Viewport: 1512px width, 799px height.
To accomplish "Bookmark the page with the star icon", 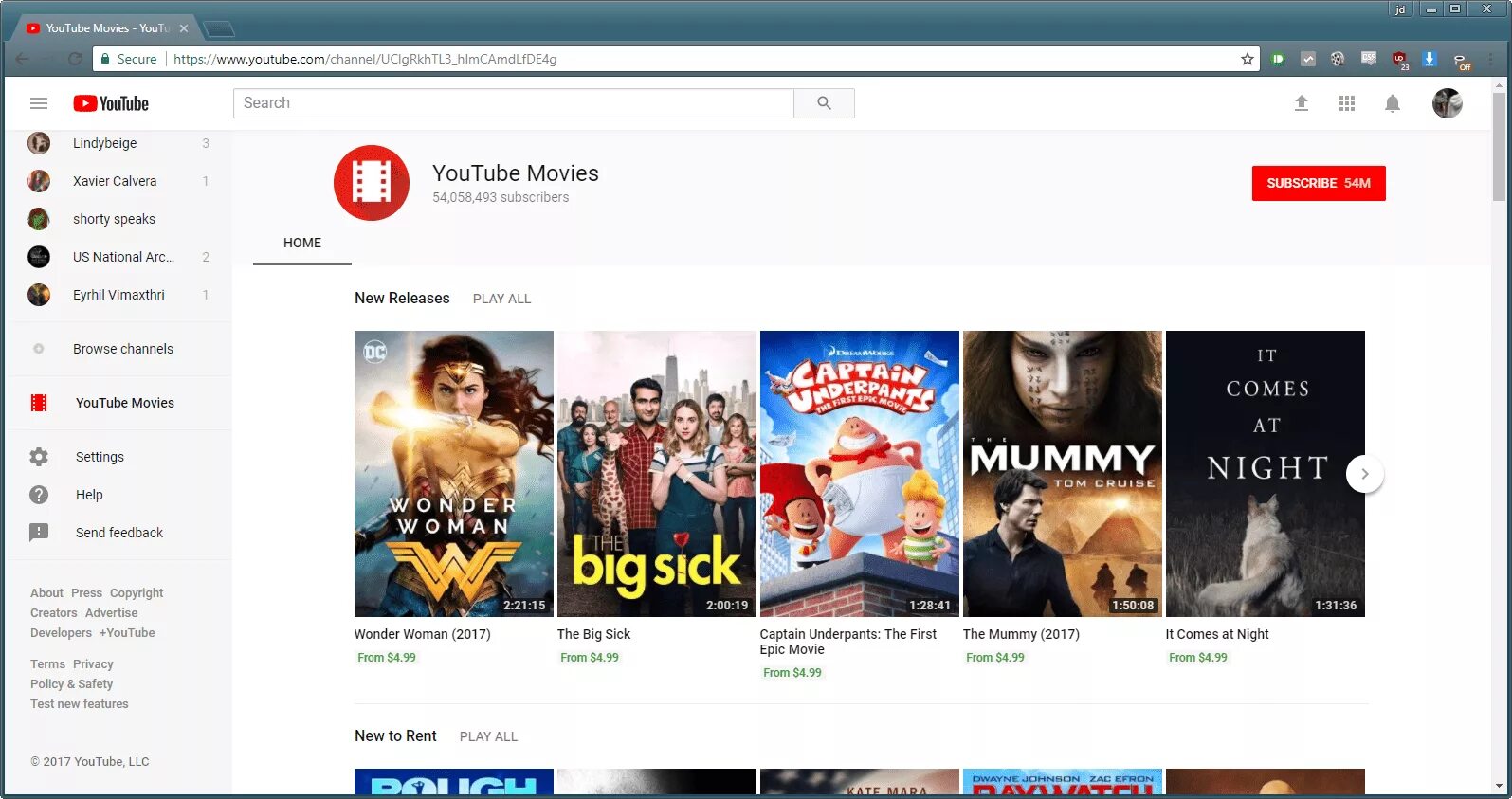I will click(x=1248, y=59).
